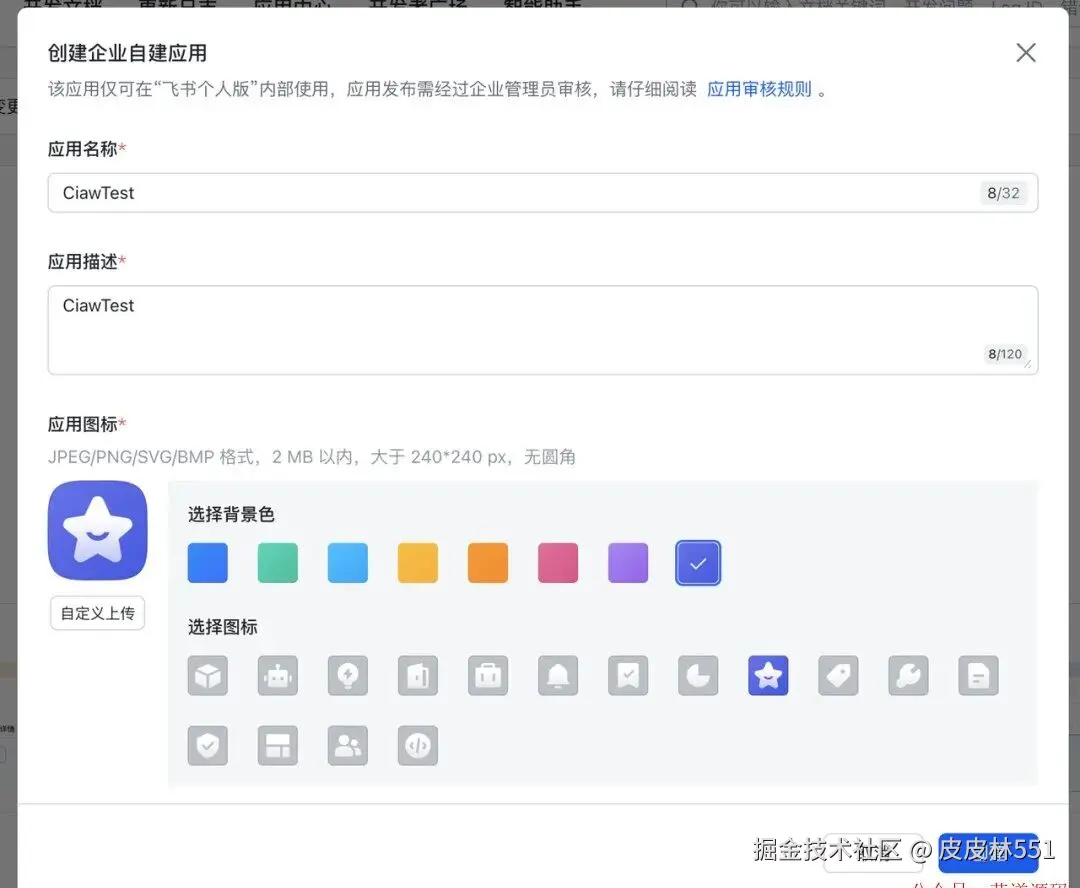
Task: Choose the purple background color
Action: 628,563
